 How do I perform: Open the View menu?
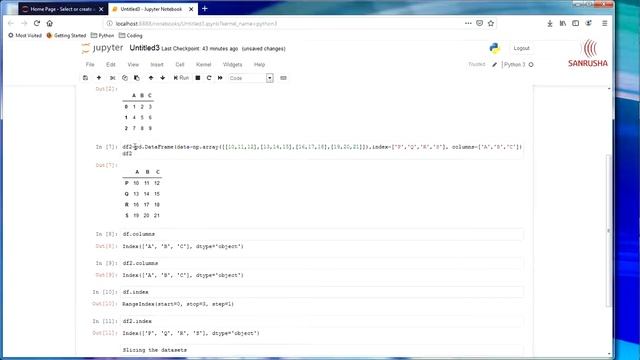[133, 64]
